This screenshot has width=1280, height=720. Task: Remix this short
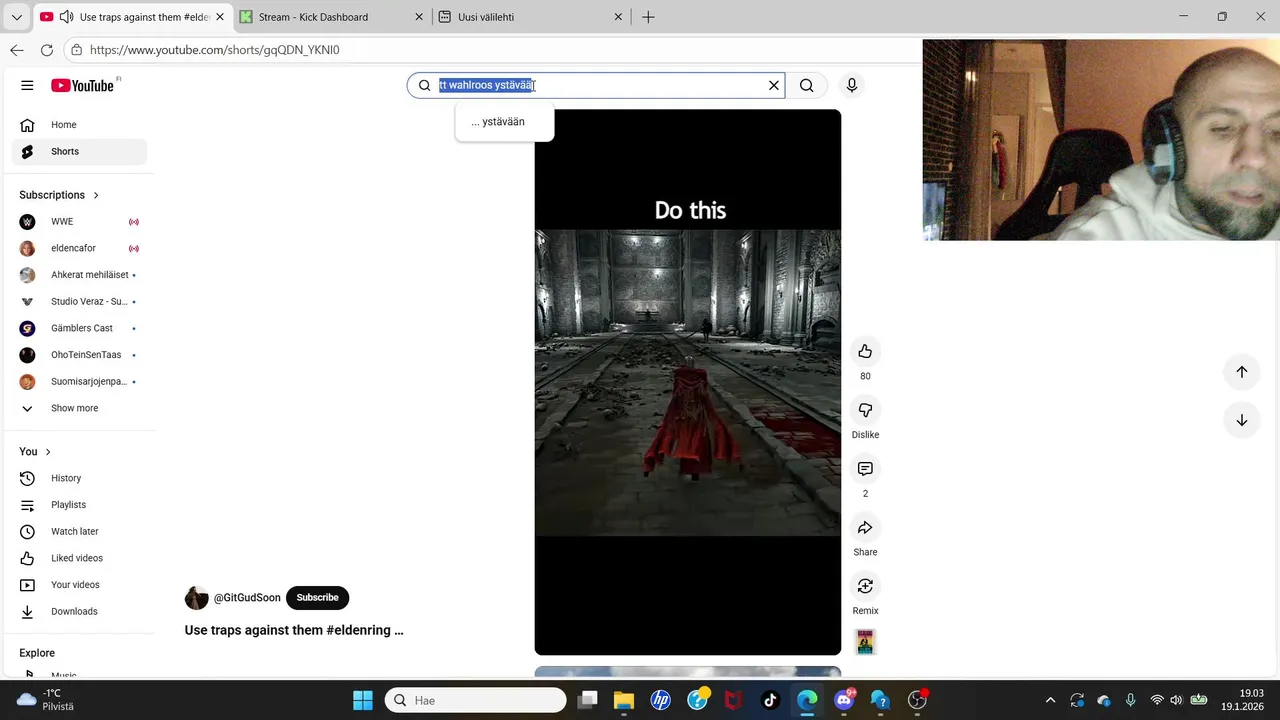(x=865, y=586)
